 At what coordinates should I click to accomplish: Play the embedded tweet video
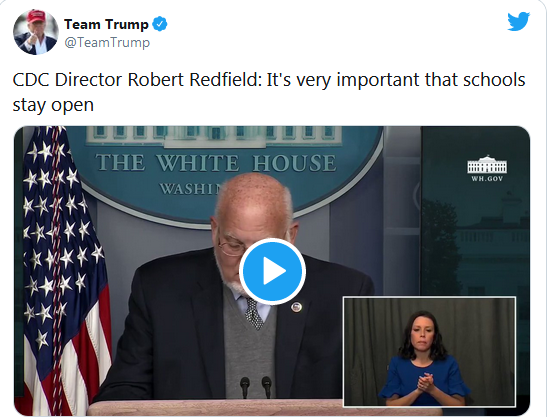272,271
